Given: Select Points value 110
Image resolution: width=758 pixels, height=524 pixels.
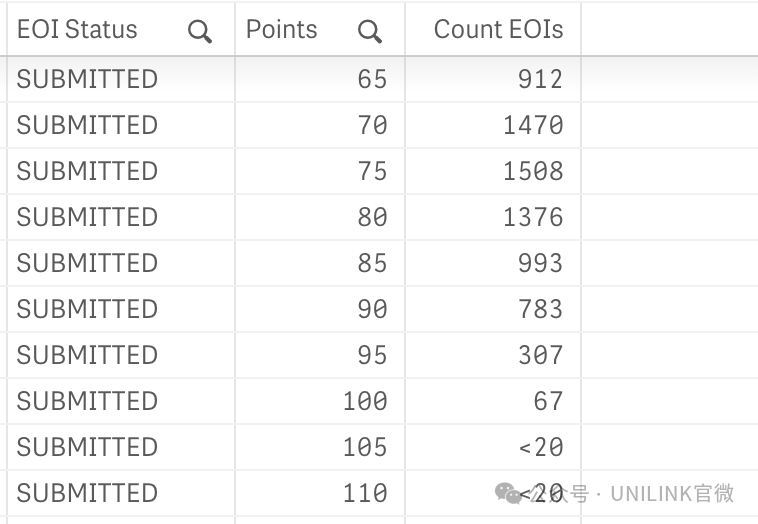Looking at the screenshot, I should tap(365, 493).
